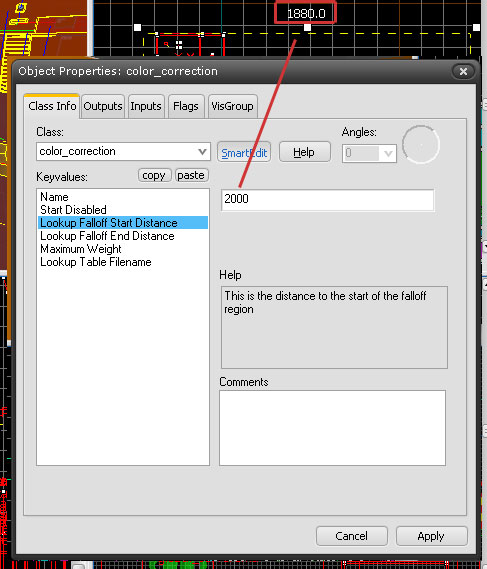Switch to the Flags tab
The image size is (487, 569).
point(186,106)
